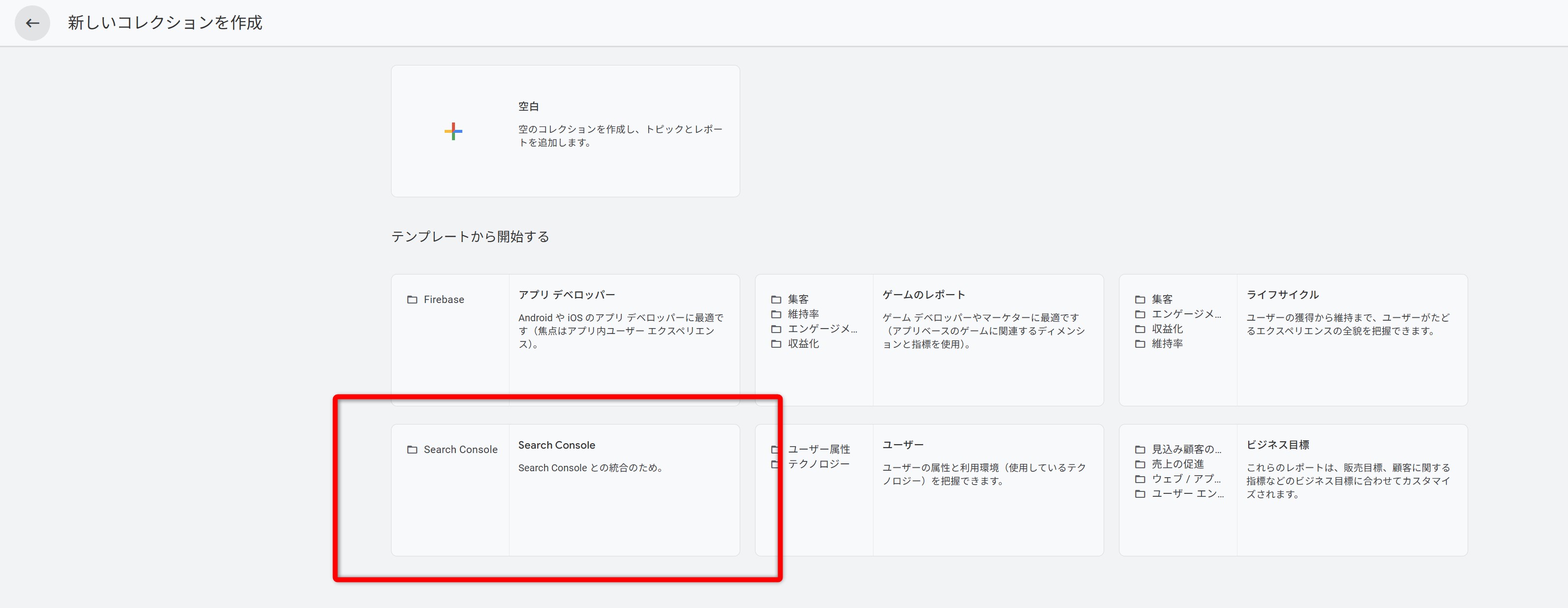Choose the アプリ デベロッパー template title
This screenshot has width=1568, height=608.
[x=566, y=295]
